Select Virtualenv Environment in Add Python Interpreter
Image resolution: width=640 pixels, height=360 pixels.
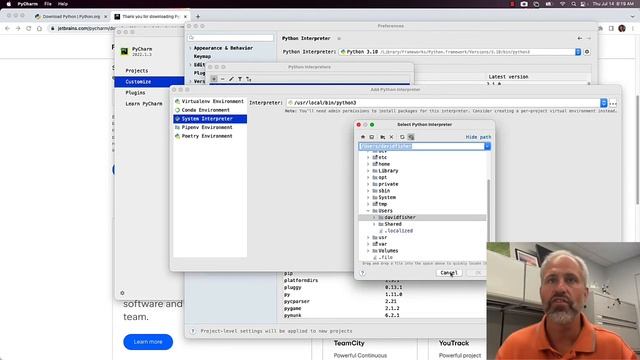click(x=209, y=101)
